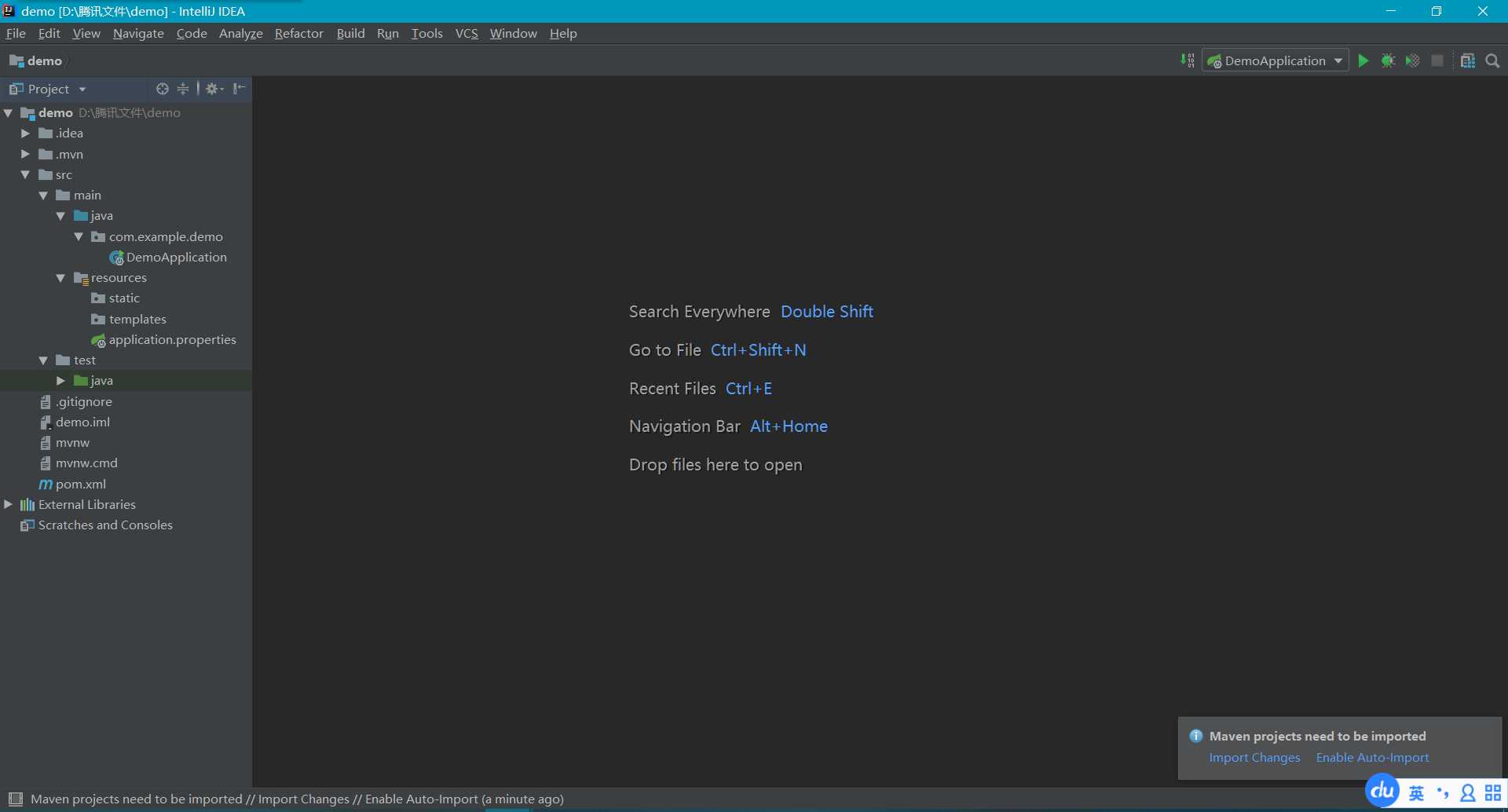Expand the java folder under test
The width and height of the screenshot is (1508, 812).
(60, 380)
